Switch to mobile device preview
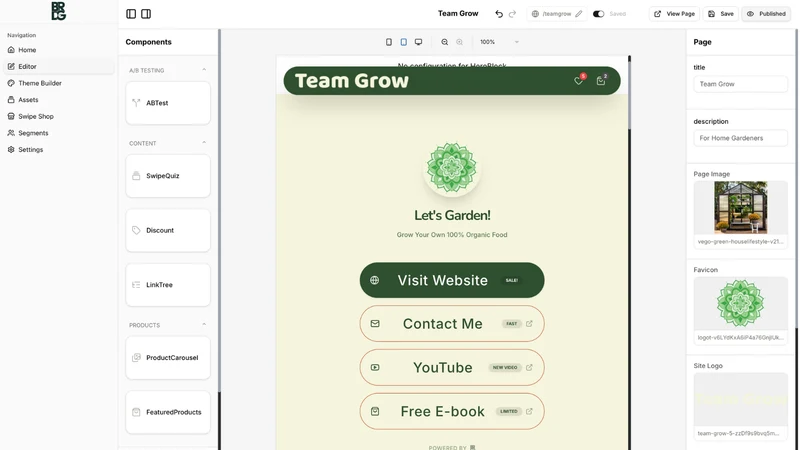 click(389, 42)
